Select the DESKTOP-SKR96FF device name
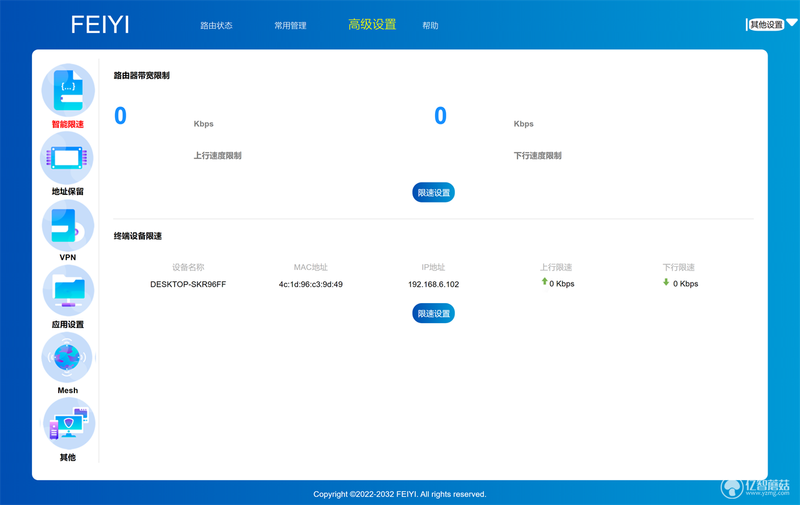Viewport: 800px width, 505px height. [188, 284]
